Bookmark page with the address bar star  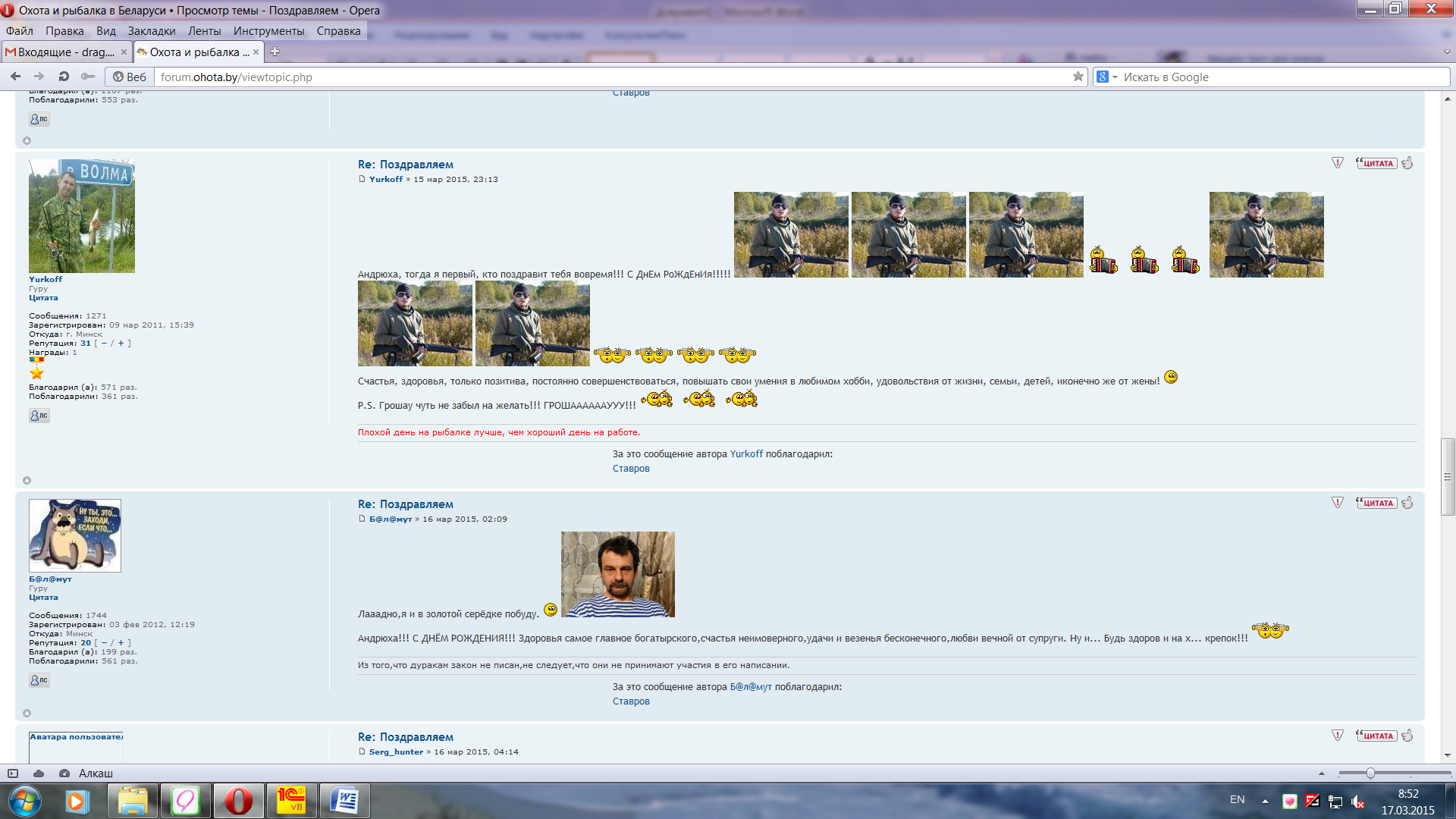(x=1078, y=77)
